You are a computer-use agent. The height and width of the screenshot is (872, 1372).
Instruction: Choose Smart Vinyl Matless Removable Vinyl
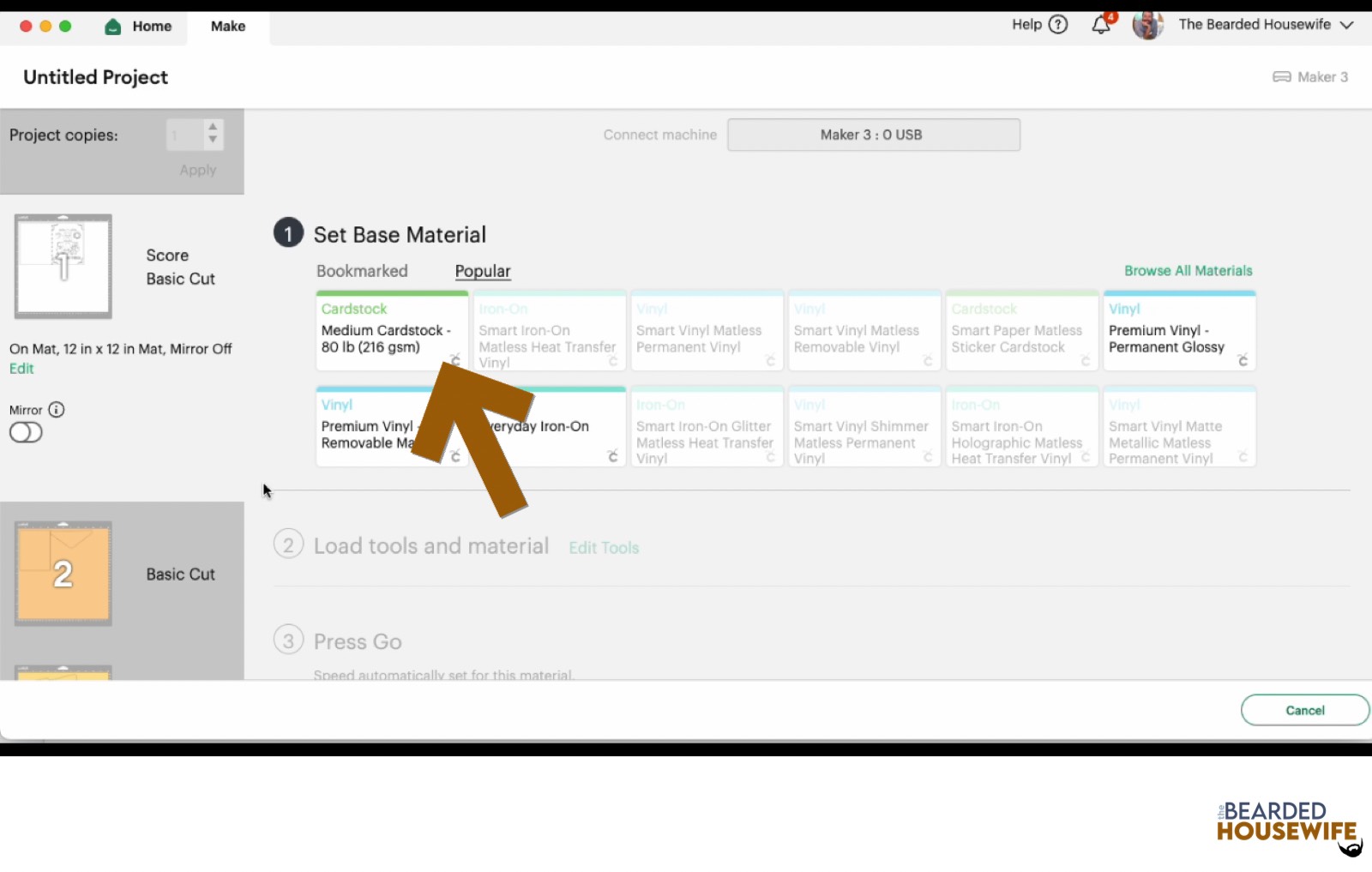864,331
